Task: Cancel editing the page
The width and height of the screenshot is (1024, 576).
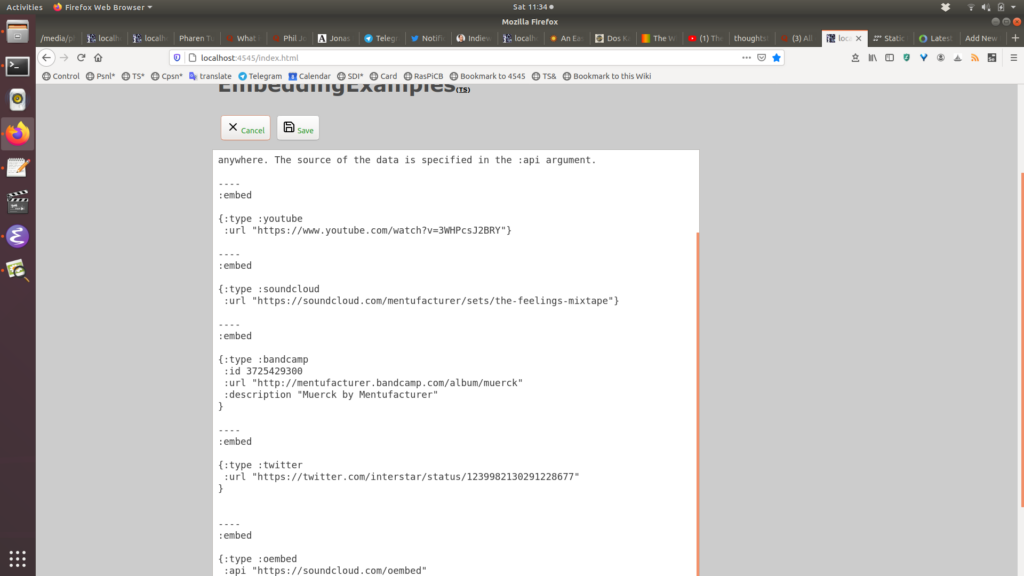Action: [x=246, y=128]
